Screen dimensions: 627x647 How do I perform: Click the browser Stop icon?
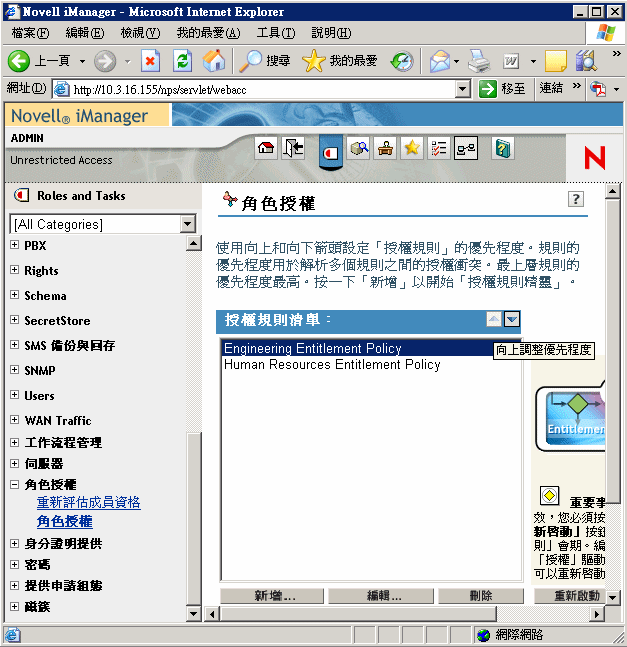(x=151, y=61)
